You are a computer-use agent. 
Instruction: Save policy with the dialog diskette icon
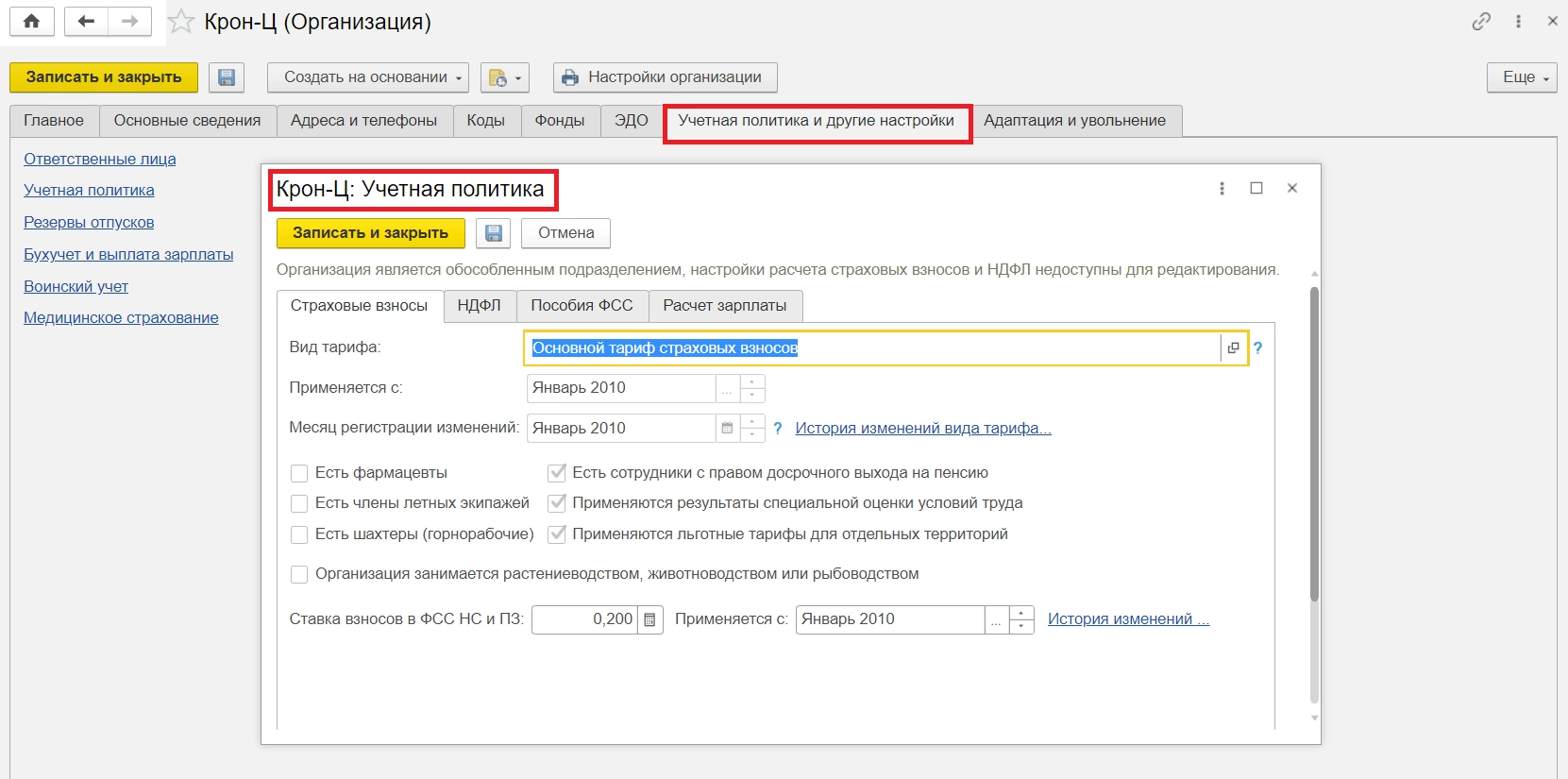pyautogui.click(x=493, y=233)
